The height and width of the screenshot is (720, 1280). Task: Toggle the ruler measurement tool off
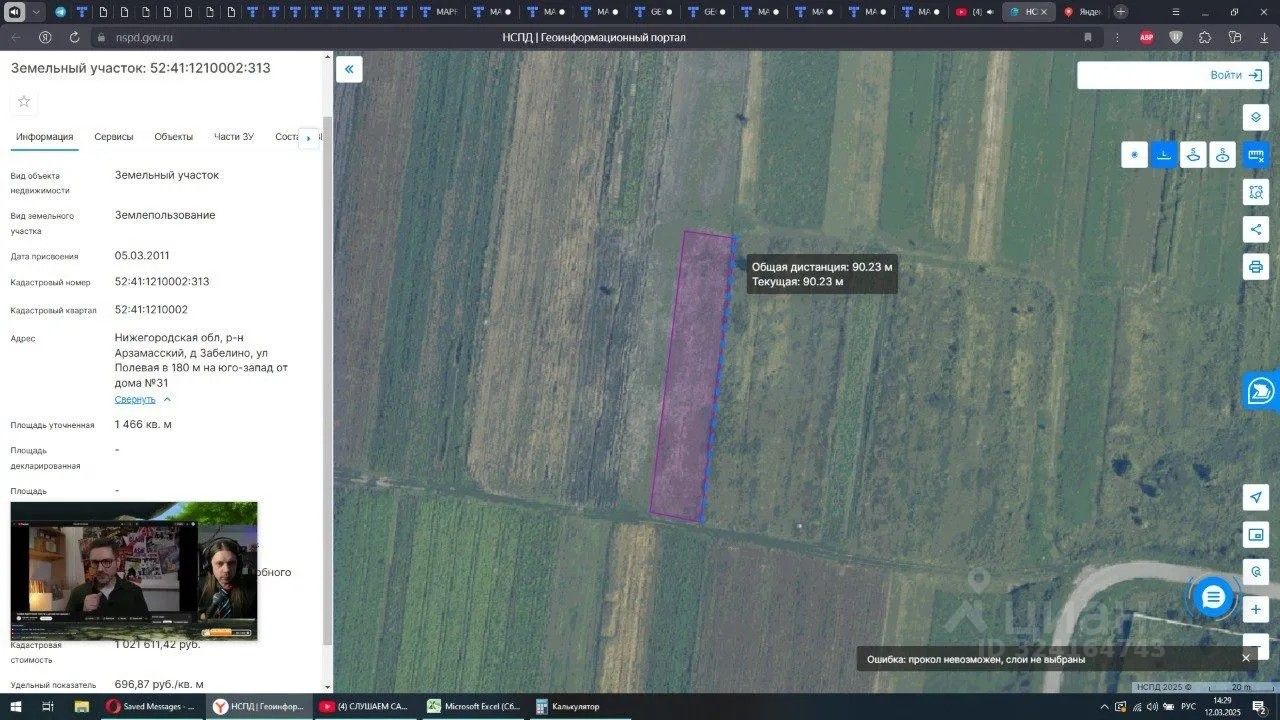[x=1256, y=155]
